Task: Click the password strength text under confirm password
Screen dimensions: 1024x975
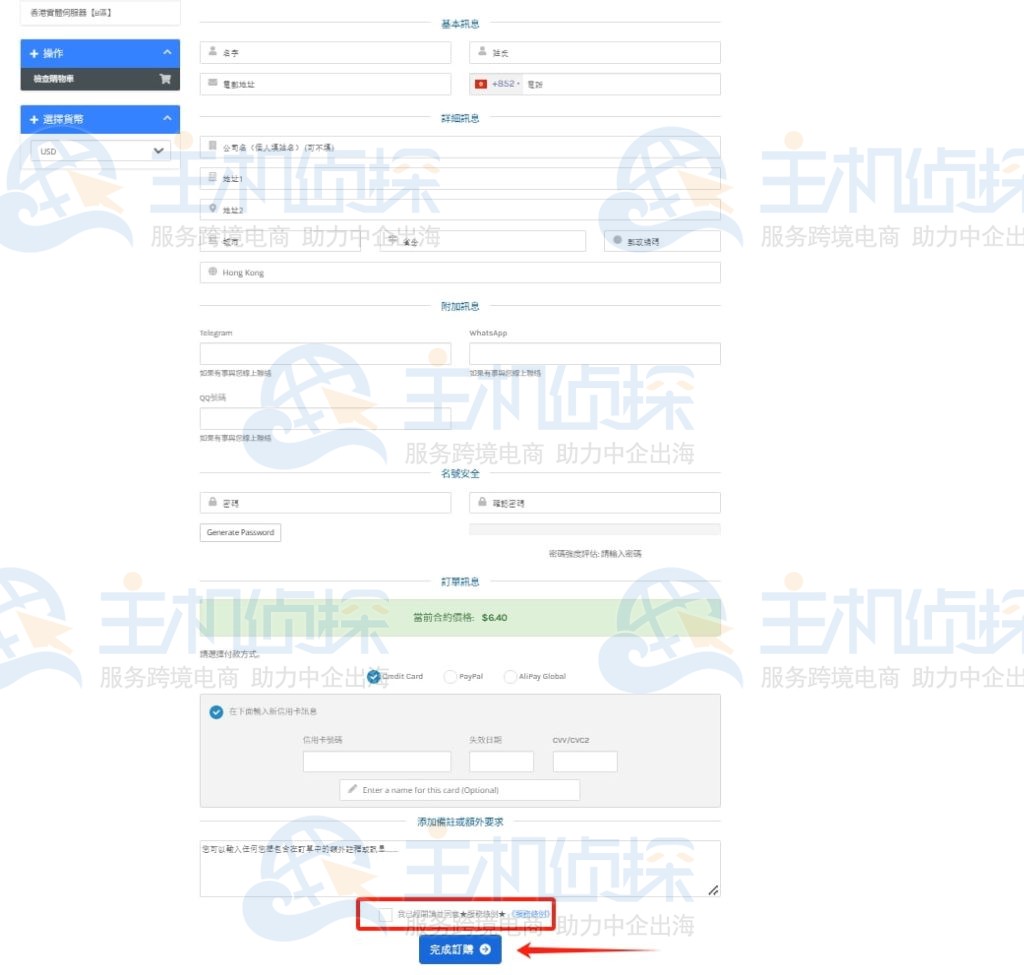Action: tap(595, 553)
